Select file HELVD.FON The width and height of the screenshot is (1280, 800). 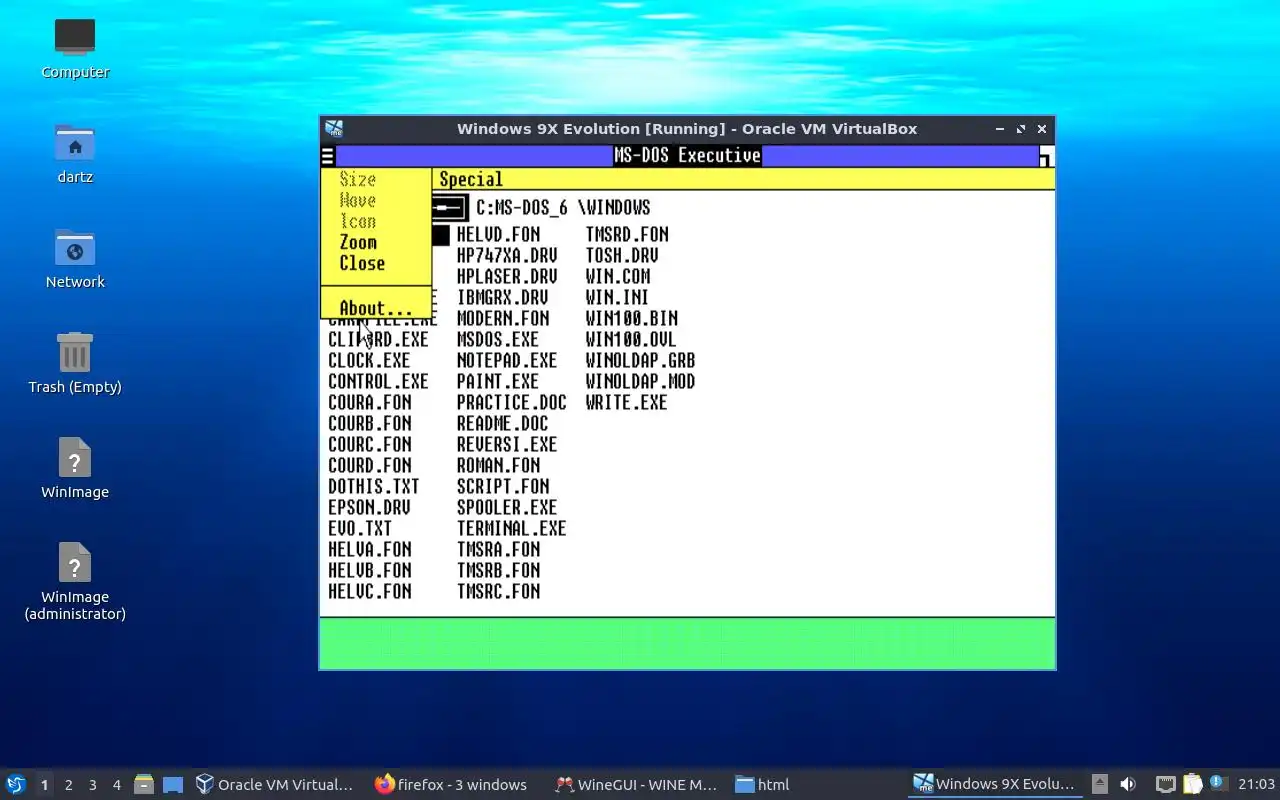pyautogui.click(x=498, y=235)
